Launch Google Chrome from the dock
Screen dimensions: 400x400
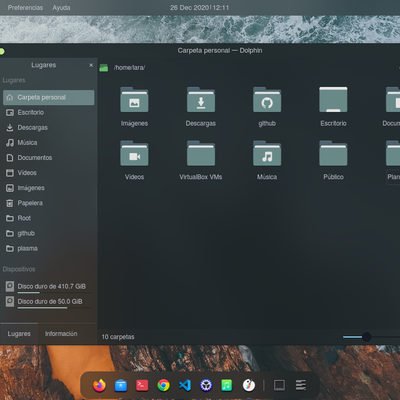click(163, 385)
